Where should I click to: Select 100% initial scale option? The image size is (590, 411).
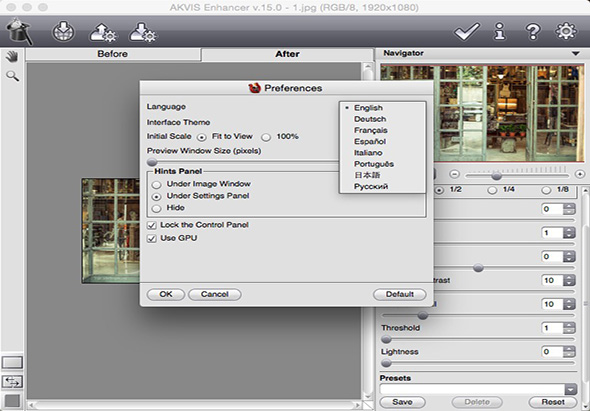click(266, 137)
